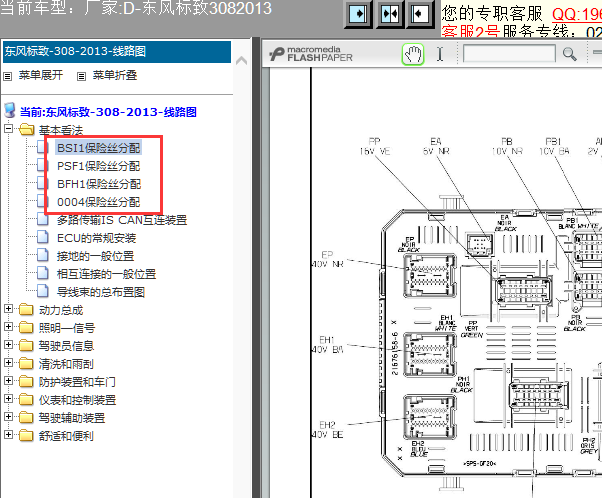Click the 仪表和控制装置 folder icon
The image size is (602, 498).
click(26, 399)
